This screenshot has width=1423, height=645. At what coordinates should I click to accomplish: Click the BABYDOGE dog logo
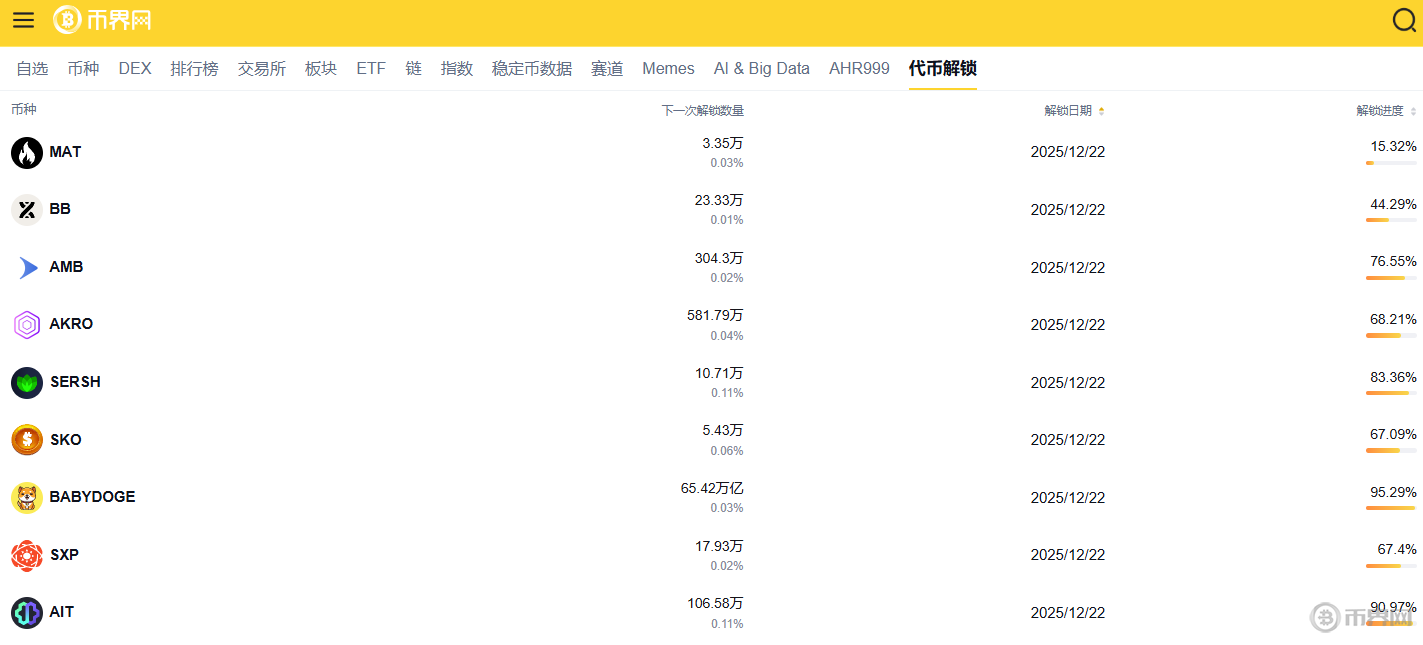click(26, 497)
